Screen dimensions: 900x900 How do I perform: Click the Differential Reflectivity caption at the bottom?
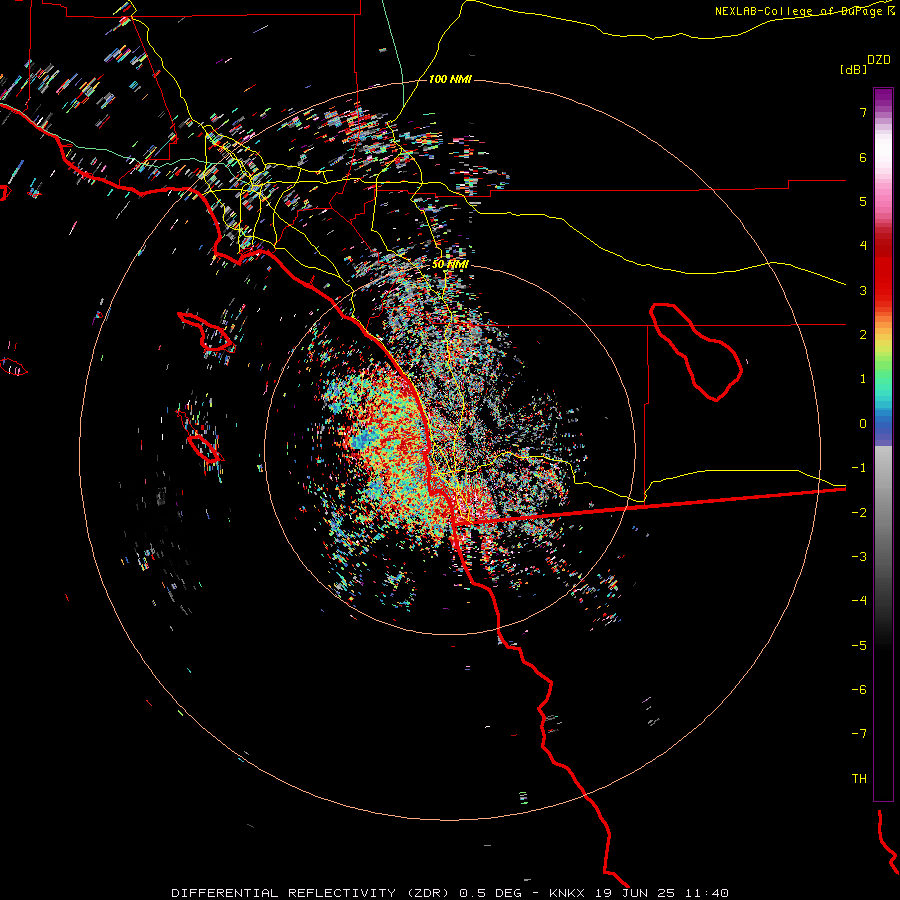[450, 893]
